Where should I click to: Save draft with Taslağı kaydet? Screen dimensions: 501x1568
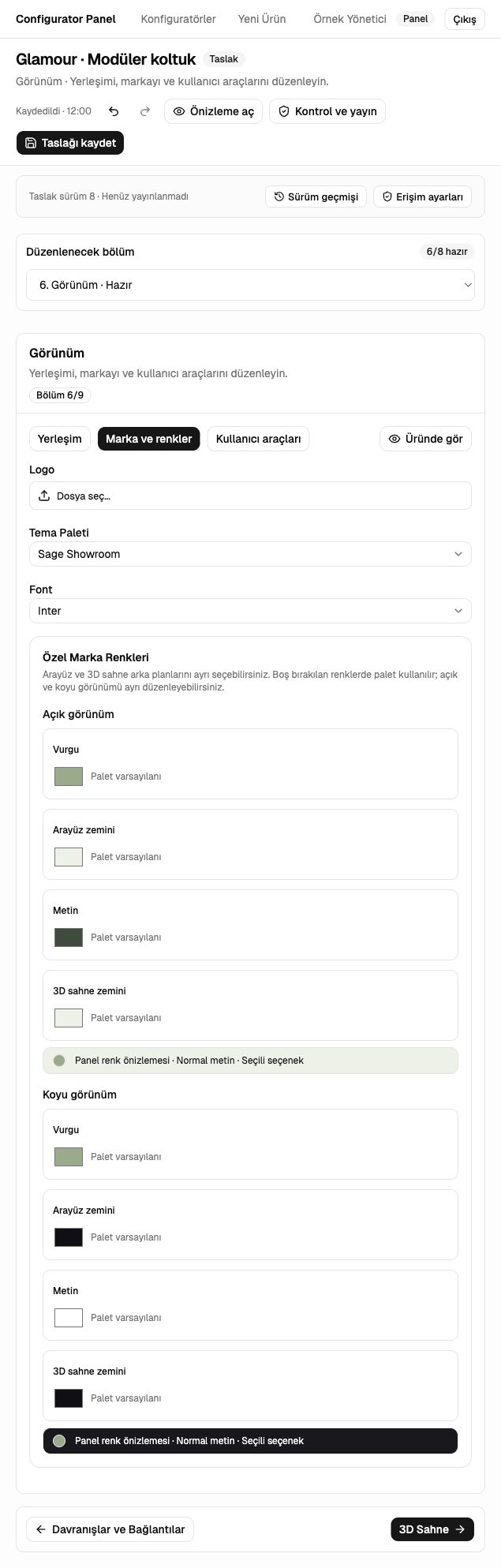tap(70, 143)
